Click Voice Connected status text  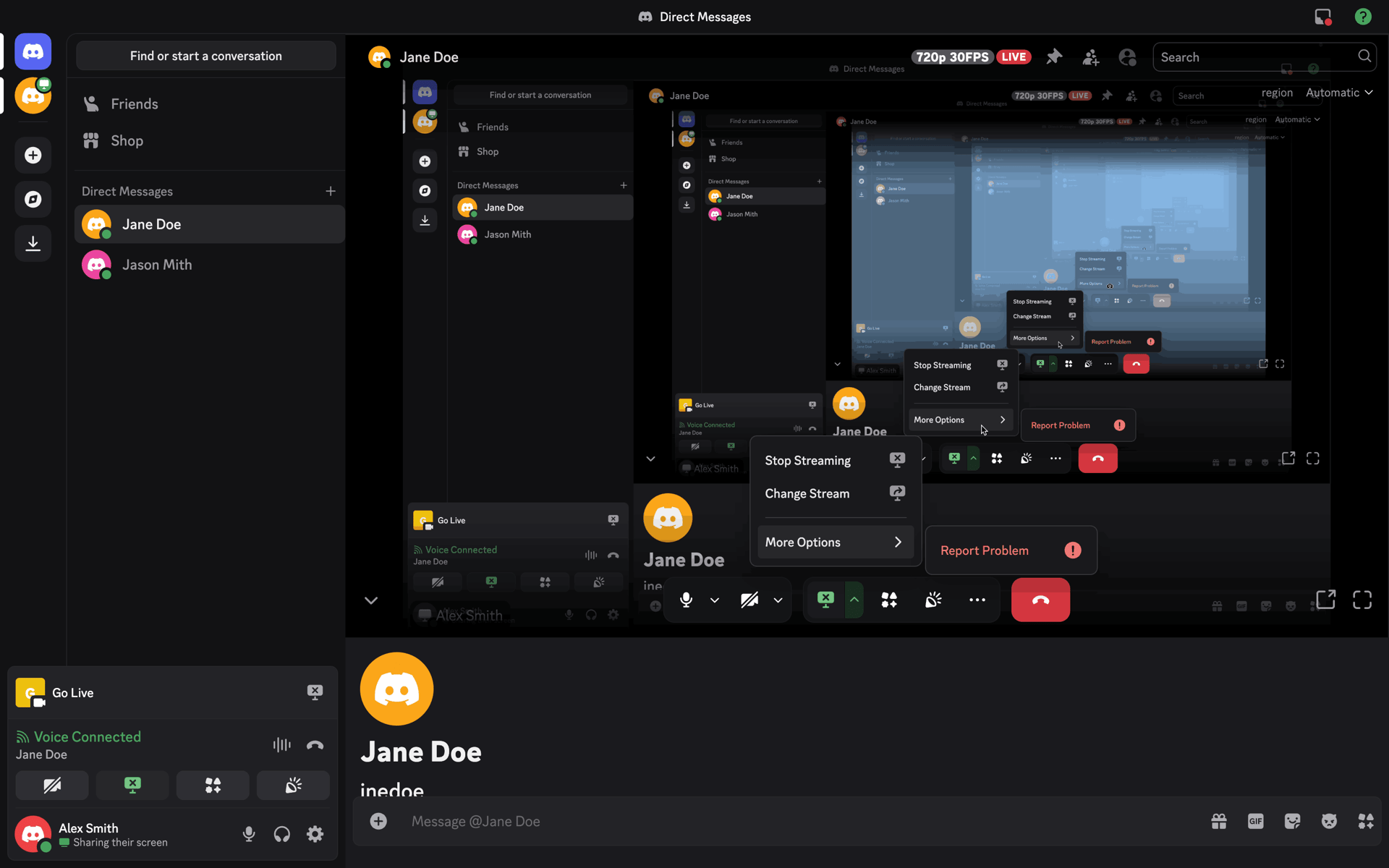point(88,737)
